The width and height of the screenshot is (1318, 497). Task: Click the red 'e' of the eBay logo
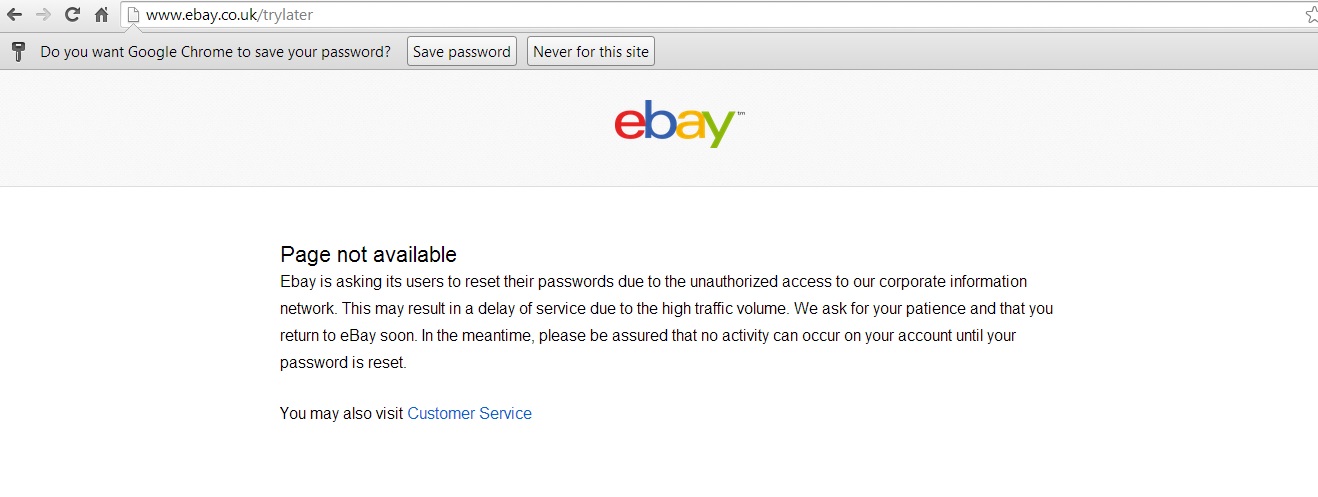click(630, 123)
